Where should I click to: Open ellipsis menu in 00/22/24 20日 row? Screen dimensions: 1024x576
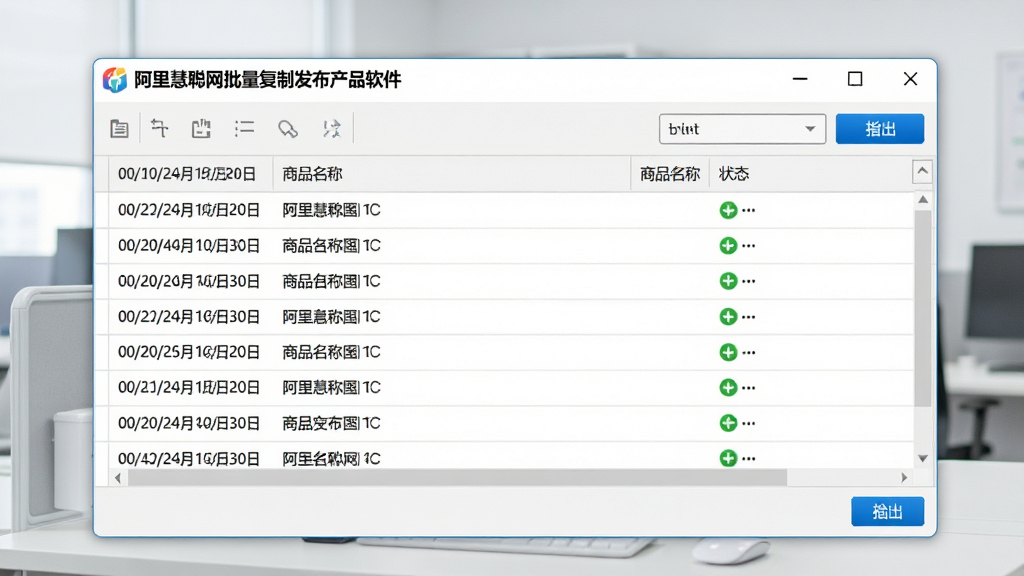point(749,210)
